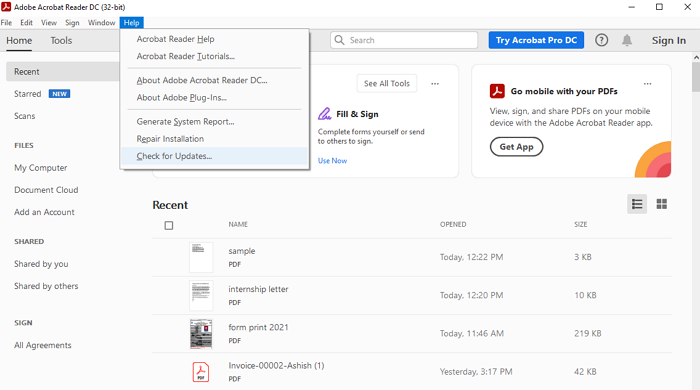Screen dimensions: 700x390
Task: Select Check for Updates
Action: coord(214,156)
